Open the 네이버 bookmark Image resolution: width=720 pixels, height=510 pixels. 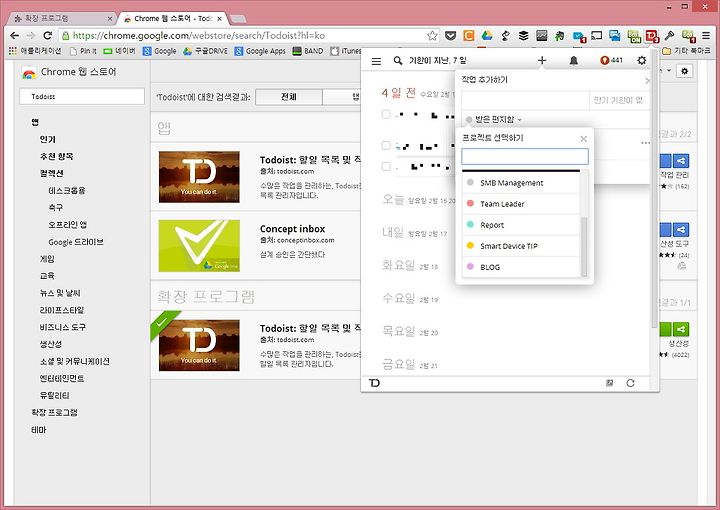pyautogui.click(x=119, y=51)
